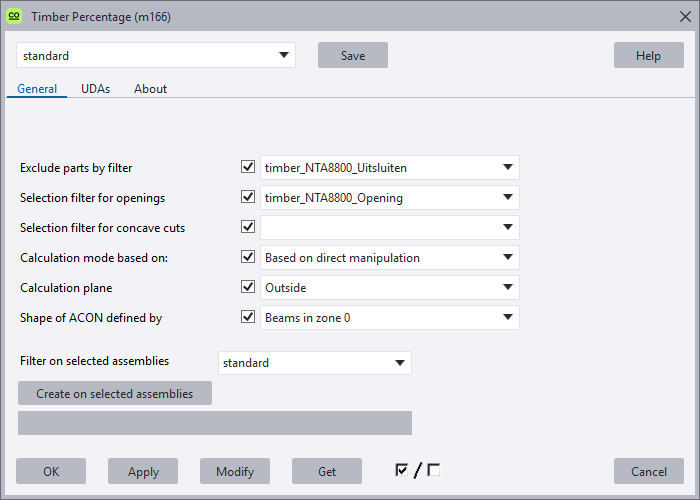Open the timber_NTA8800_Uitsluiten dropdown
The width and height of the screenshot is (700, 500).
[508, 167]
